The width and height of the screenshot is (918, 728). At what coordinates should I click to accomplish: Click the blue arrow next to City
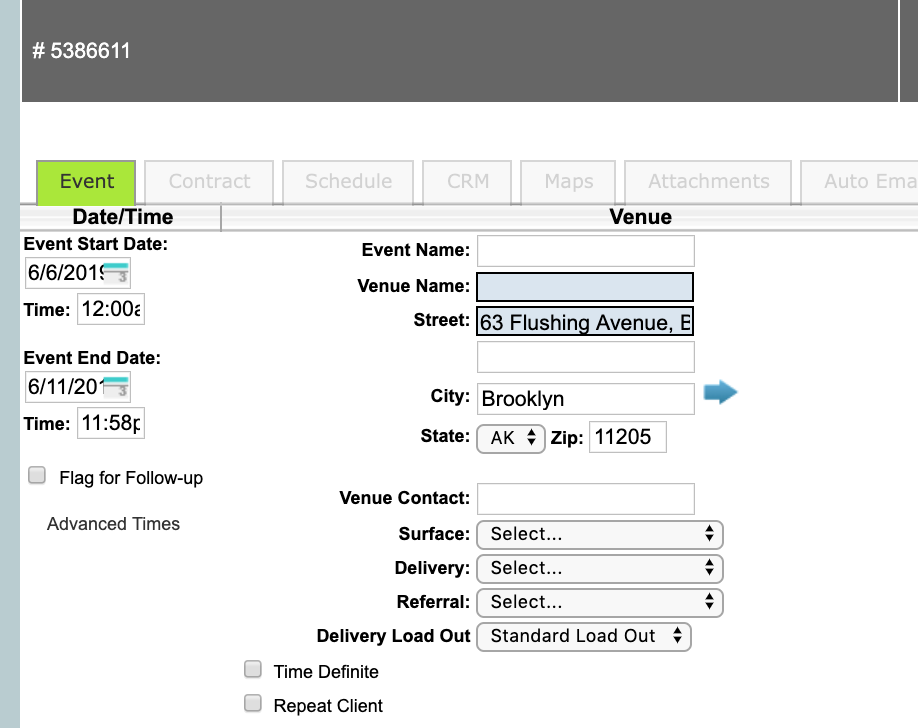click(720, 393)
